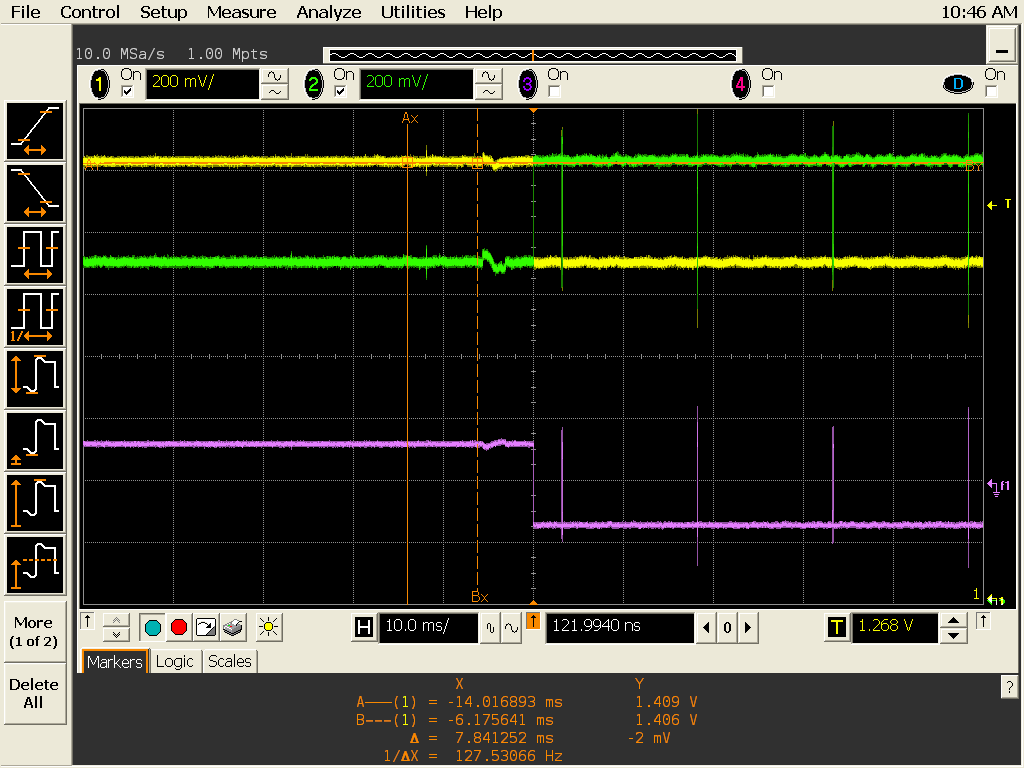Select the V top threshold measurement icon
This screenshot has height=768, width=1024.
tap(35, 565)
